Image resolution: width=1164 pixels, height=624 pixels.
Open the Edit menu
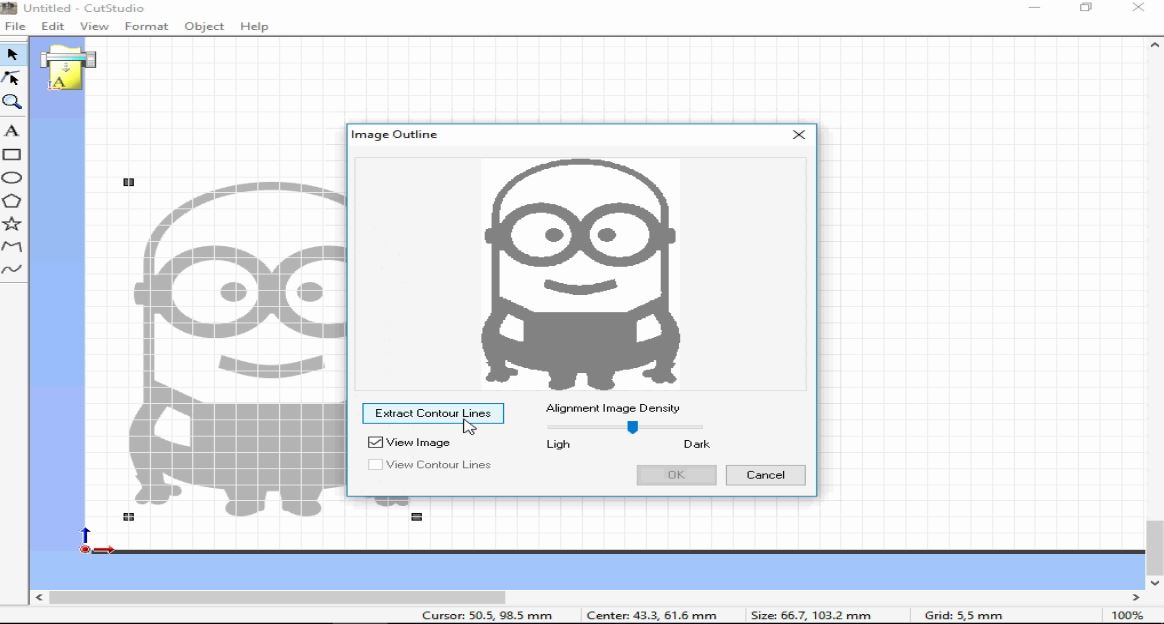(53, 26)
